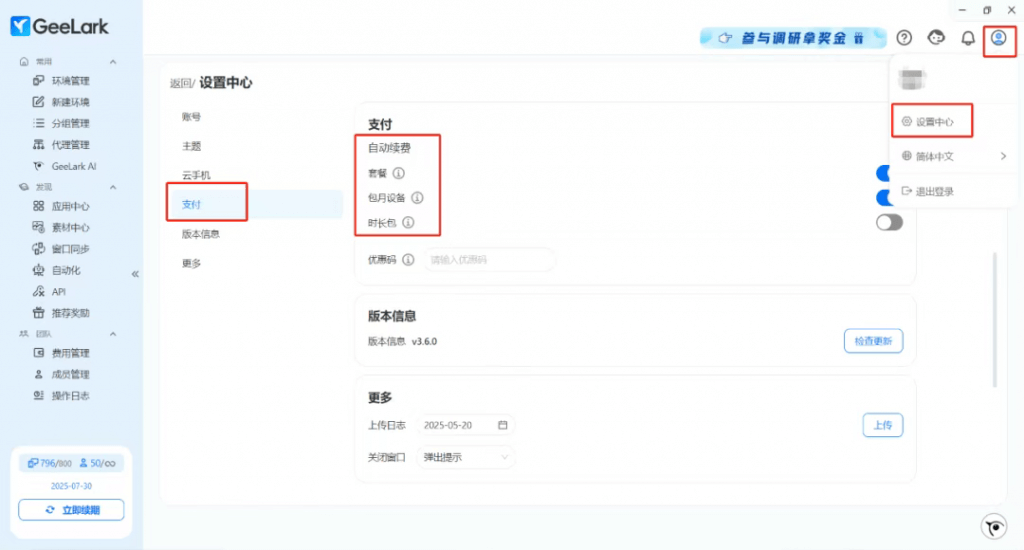1024x550 pixels.
Task: Collapse the sidebar with double-chevron icon
Action: click(x=135, y=273)
